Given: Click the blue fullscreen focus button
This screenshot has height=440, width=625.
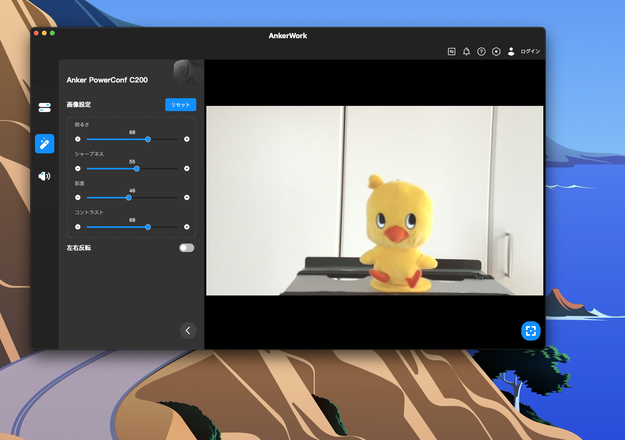Looking at the screenshot, I should click(531, 331).
